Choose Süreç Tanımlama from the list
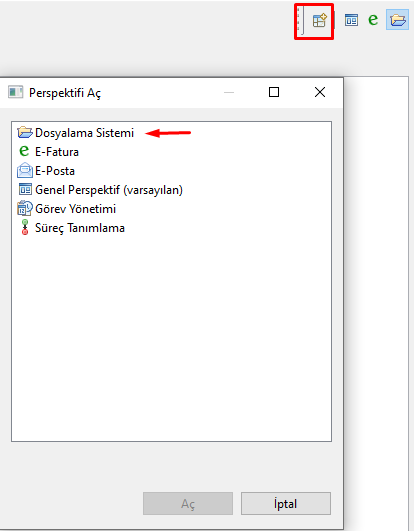Screen dimensions: 414x531 80,228
